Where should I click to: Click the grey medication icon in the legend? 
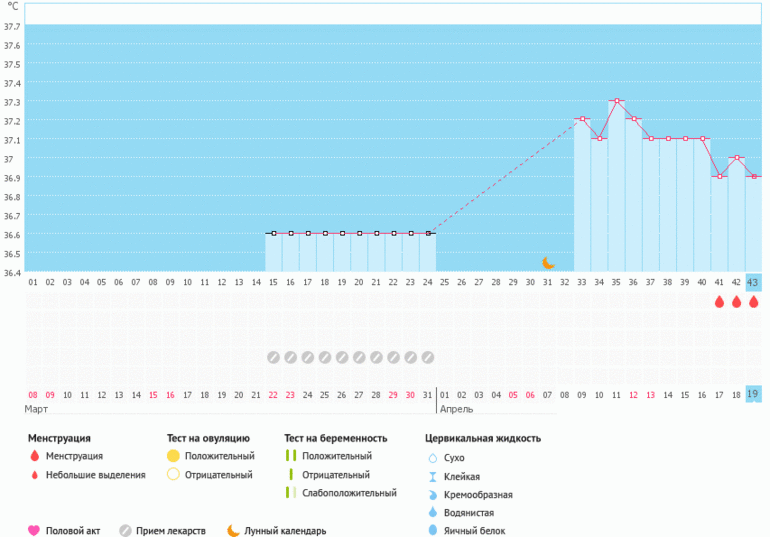tap(126, 531)
